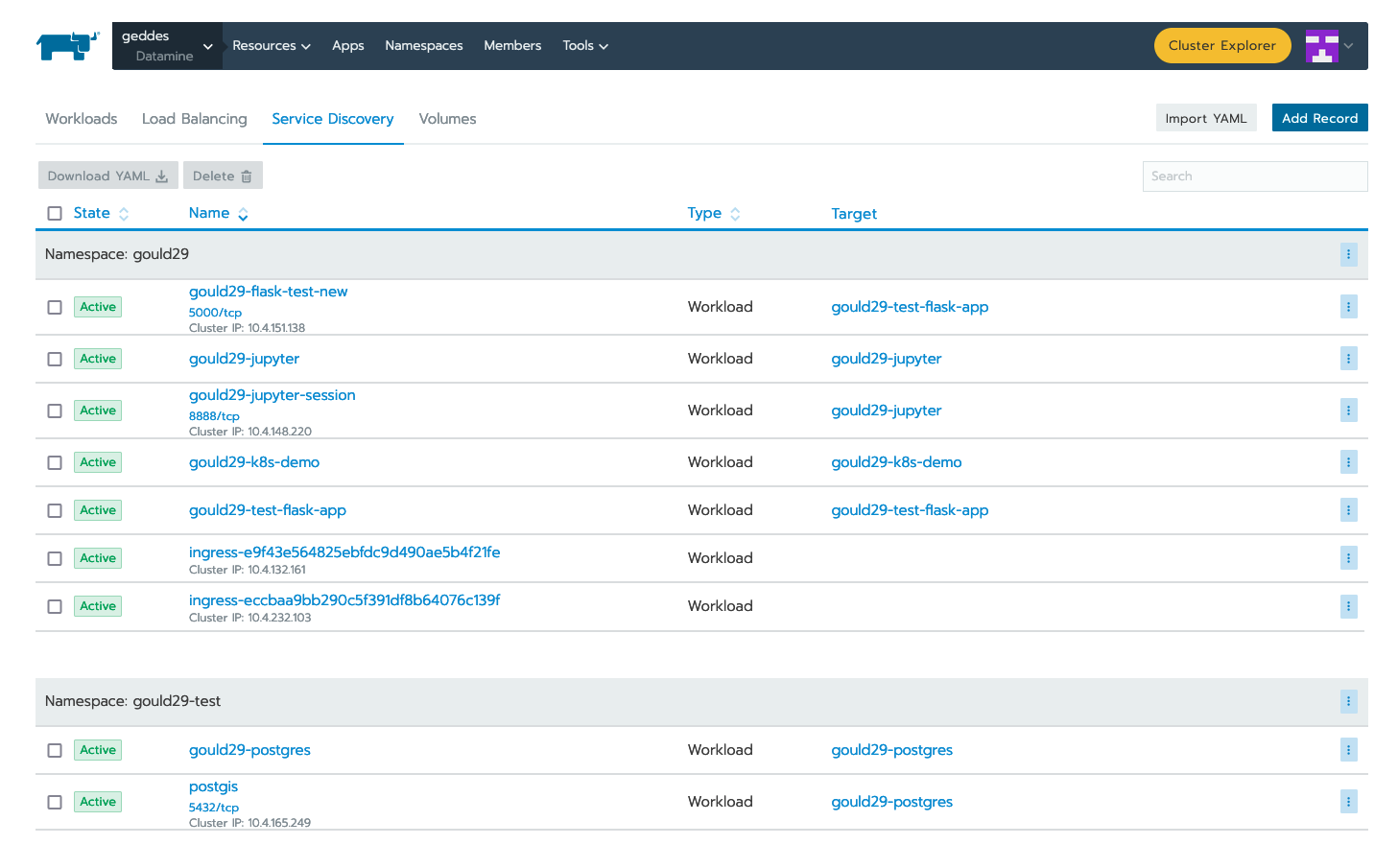Open the kebab menu for namespace gould29
The width and height of the screenshot is (1398, 868).
(1349, 254)
